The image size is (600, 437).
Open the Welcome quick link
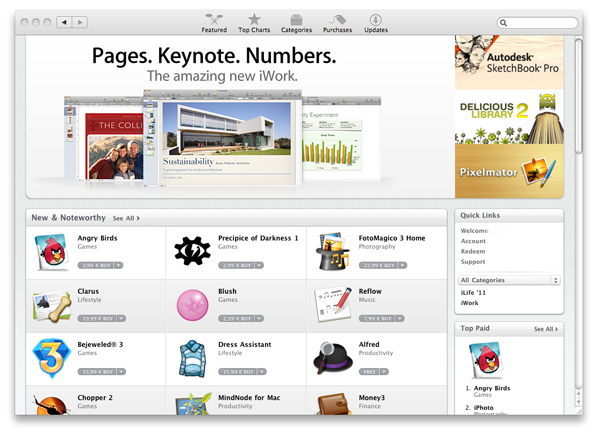point(474,231)
